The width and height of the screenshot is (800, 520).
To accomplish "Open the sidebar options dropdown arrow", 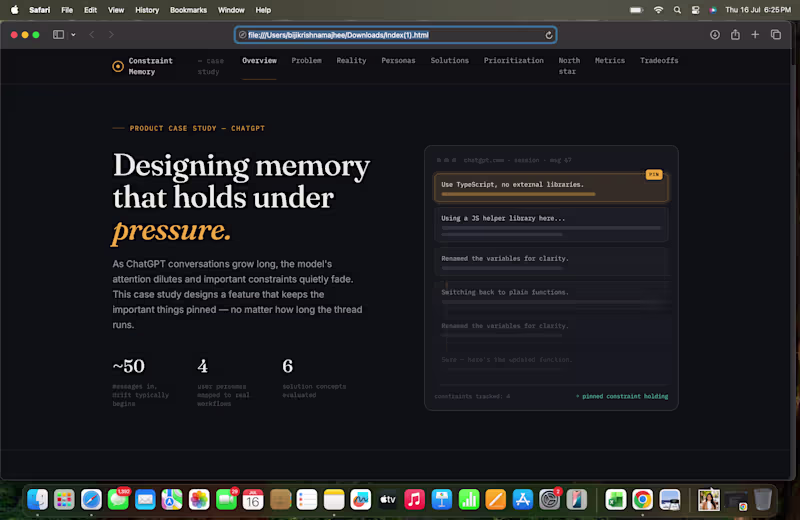I will (x=73, y=35).
